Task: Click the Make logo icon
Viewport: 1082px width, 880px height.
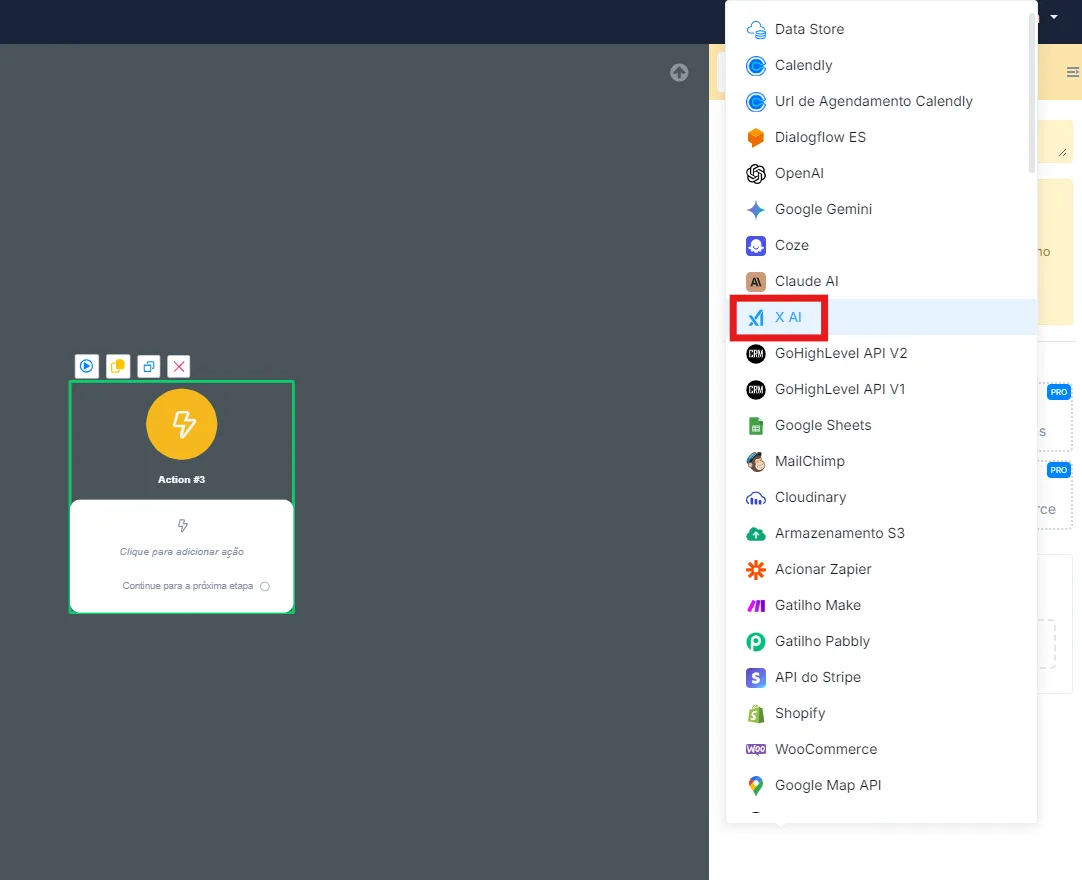Action: [756, 605]
